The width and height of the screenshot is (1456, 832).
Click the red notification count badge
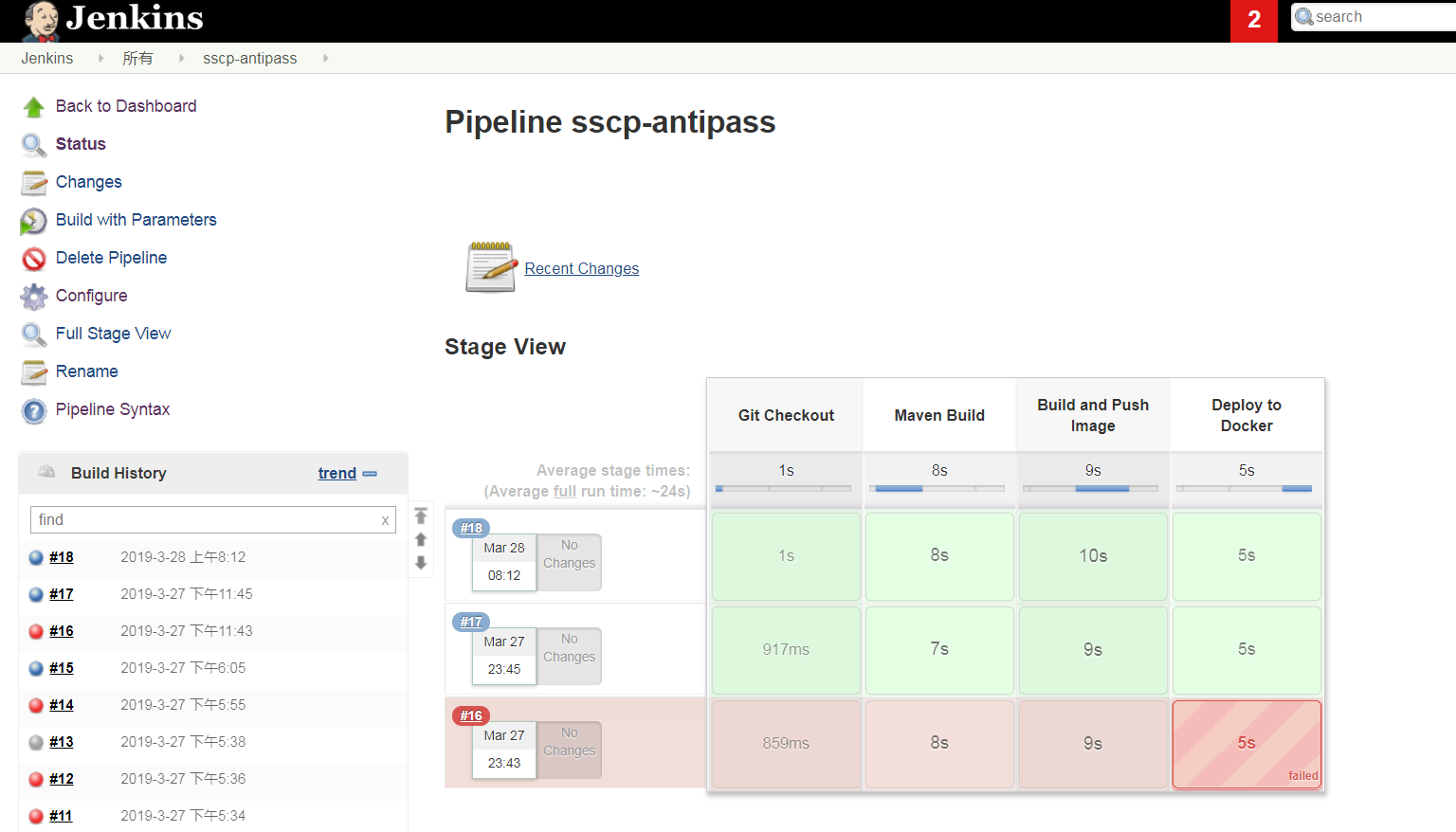(x=1253, y=21)
